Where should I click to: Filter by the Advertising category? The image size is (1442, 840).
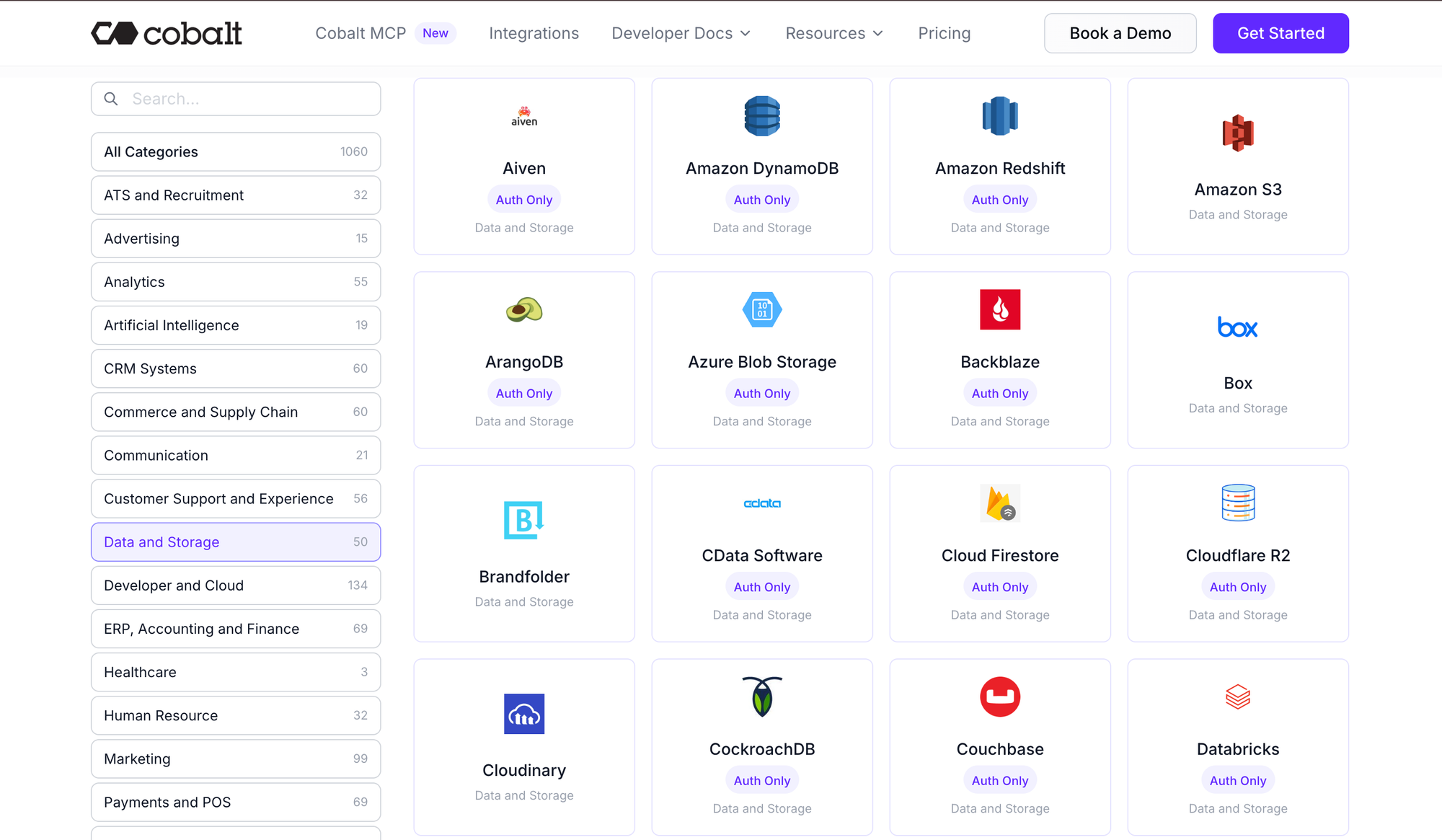click(x=236, y=238)
